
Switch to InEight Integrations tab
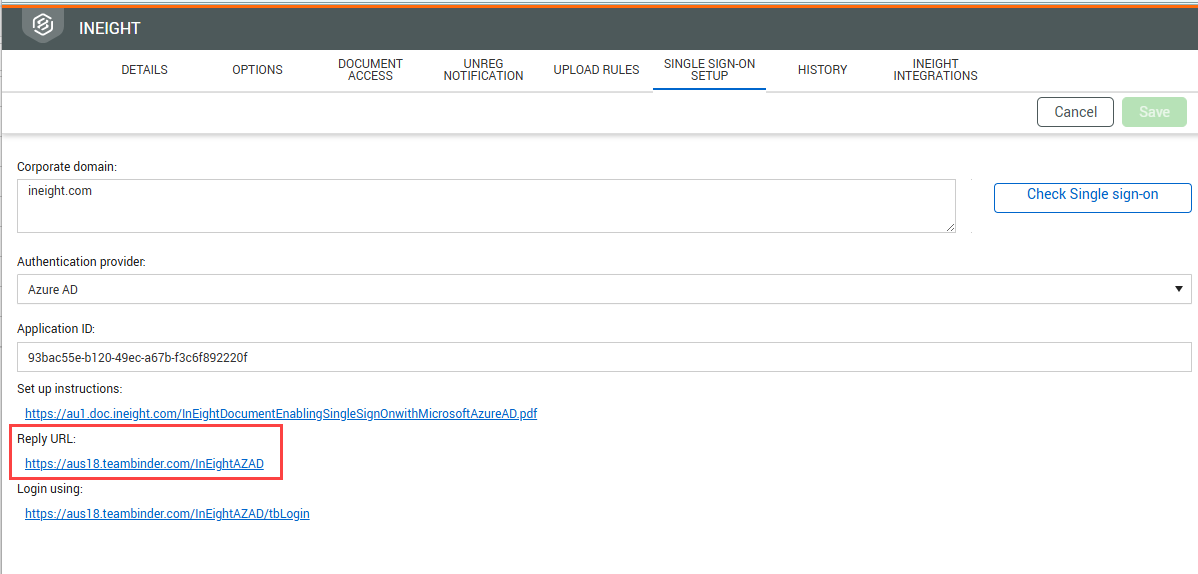(935, 70)
